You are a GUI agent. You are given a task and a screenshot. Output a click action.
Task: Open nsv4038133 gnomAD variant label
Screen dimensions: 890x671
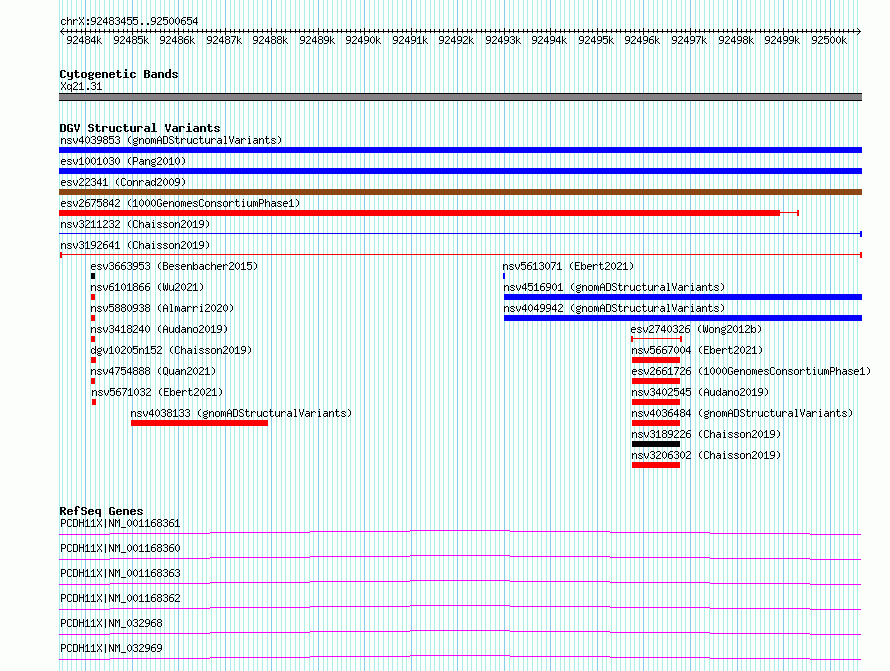[x=241, y=413]
